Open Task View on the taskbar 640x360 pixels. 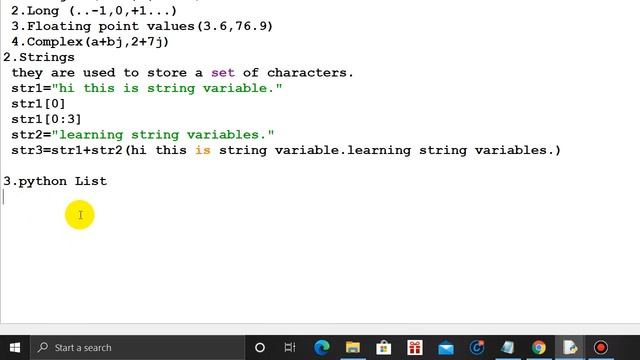click(290, 347)
